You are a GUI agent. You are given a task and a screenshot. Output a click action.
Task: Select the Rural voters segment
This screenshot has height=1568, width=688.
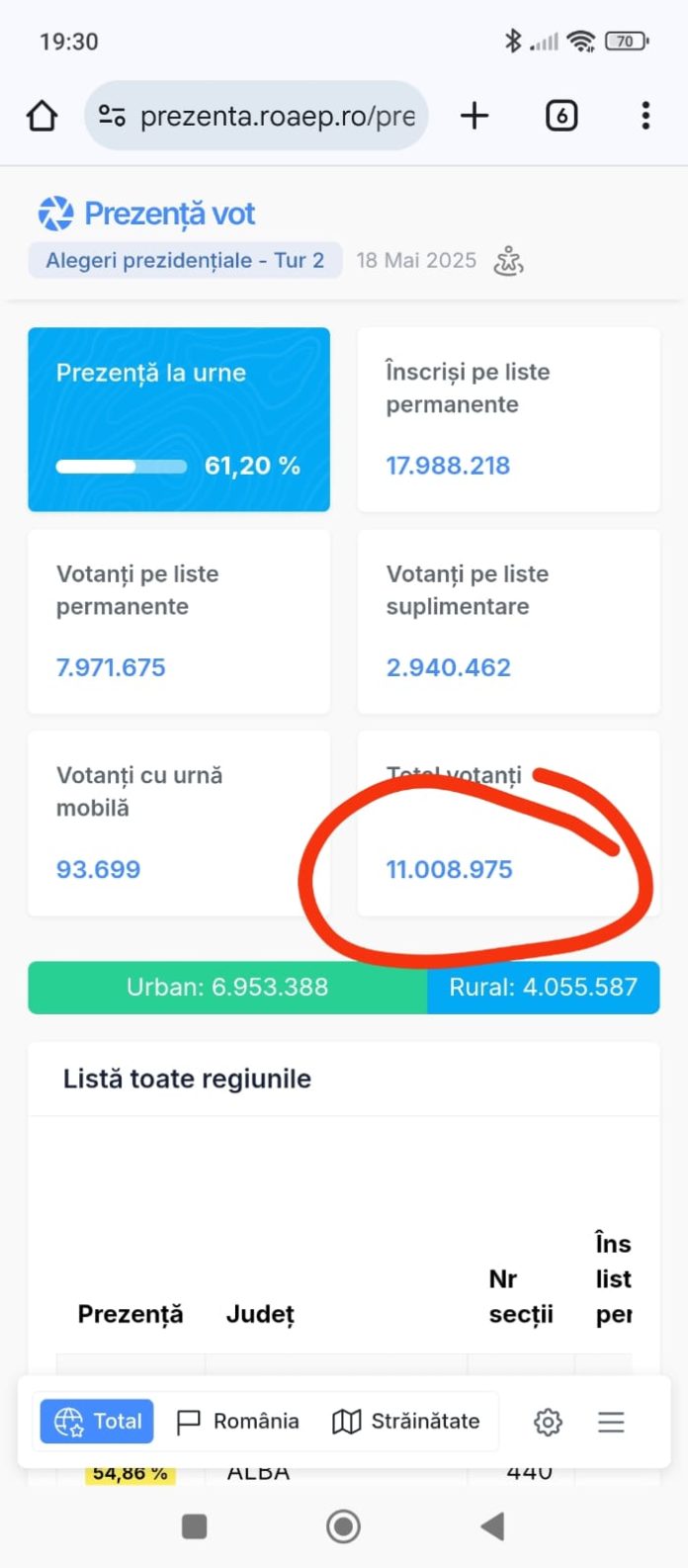point(543,987)
